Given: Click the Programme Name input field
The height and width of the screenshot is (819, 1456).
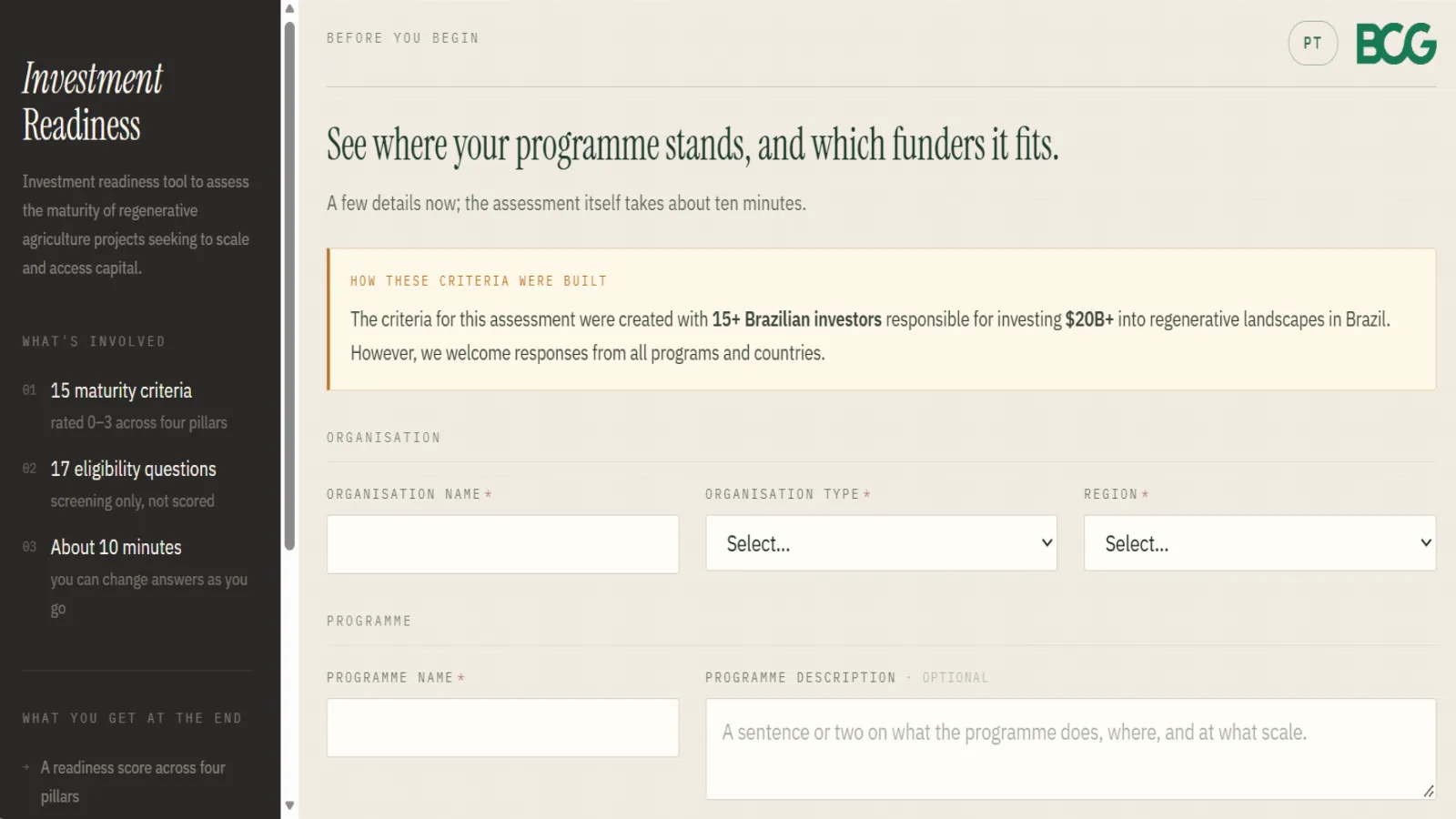Looking at the screenshot, I should coord(502,728).
